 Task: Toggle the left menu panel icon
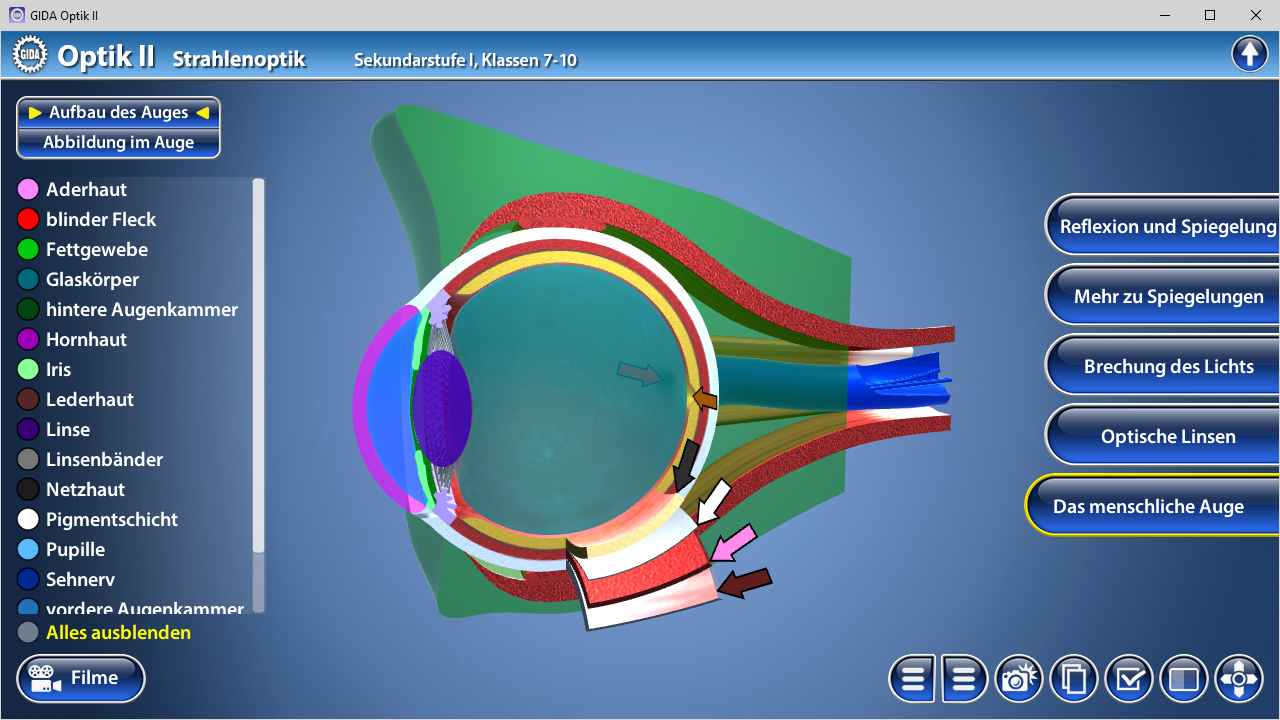click(912, 680)
